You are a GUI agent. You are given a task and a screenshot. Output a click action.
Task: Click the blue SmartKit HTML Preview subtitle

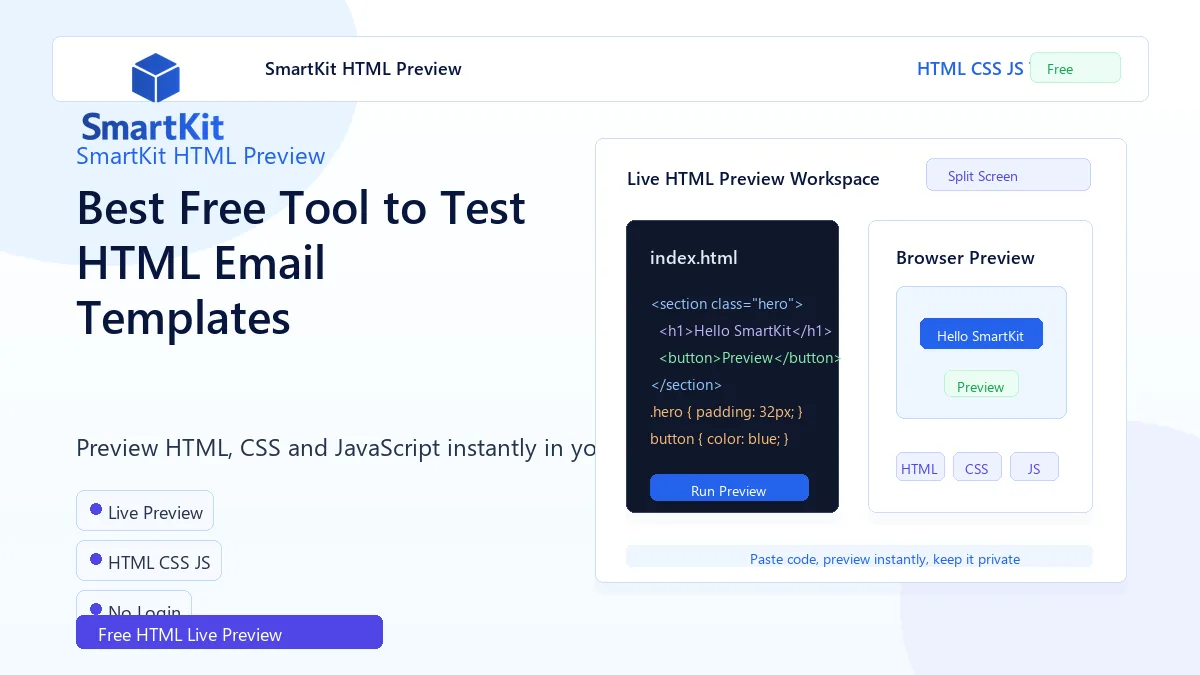point(201,156)
